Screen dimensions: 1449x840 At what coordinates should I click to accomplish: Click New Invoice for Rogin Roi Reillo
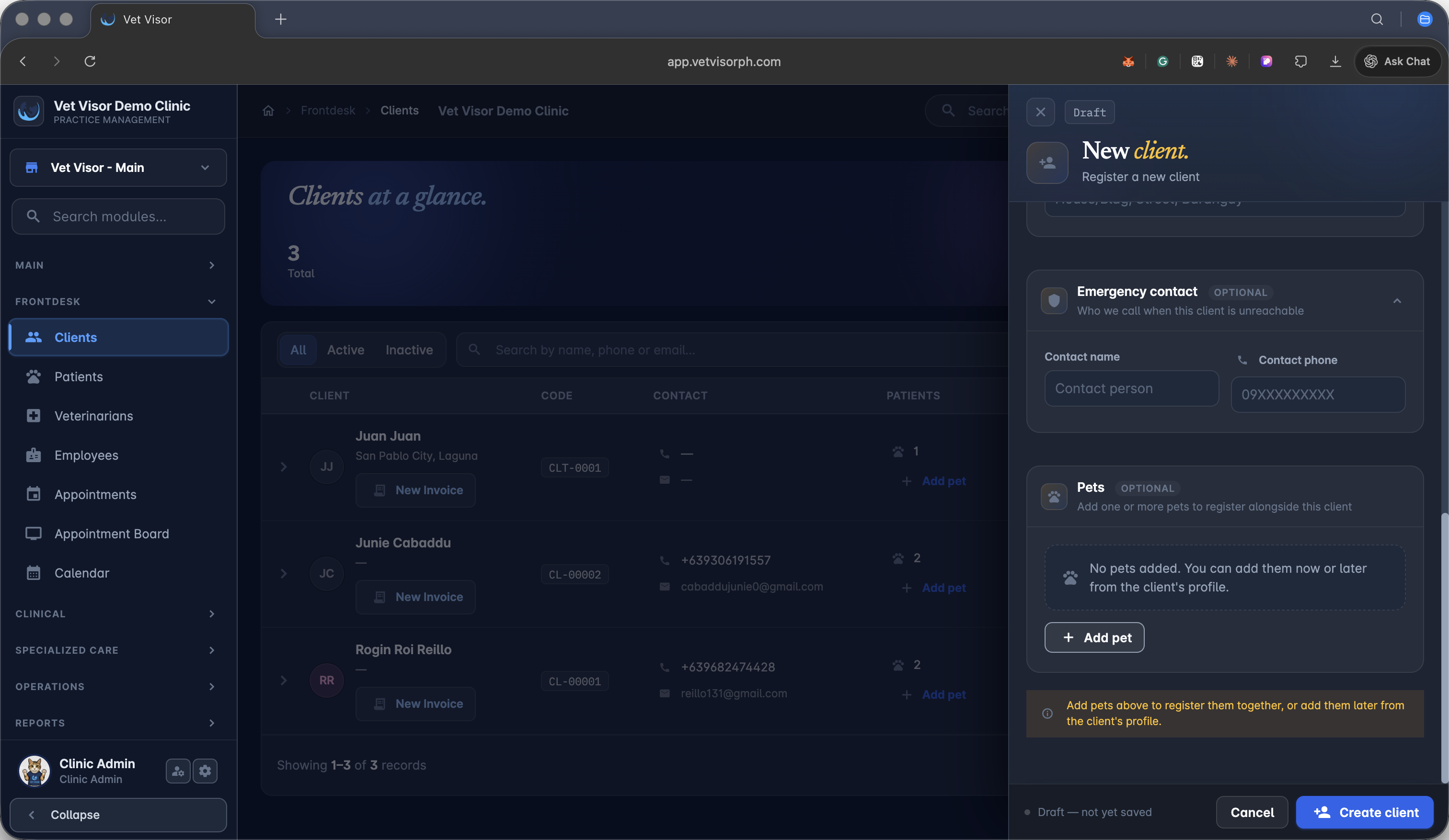(x=415, y=704)
